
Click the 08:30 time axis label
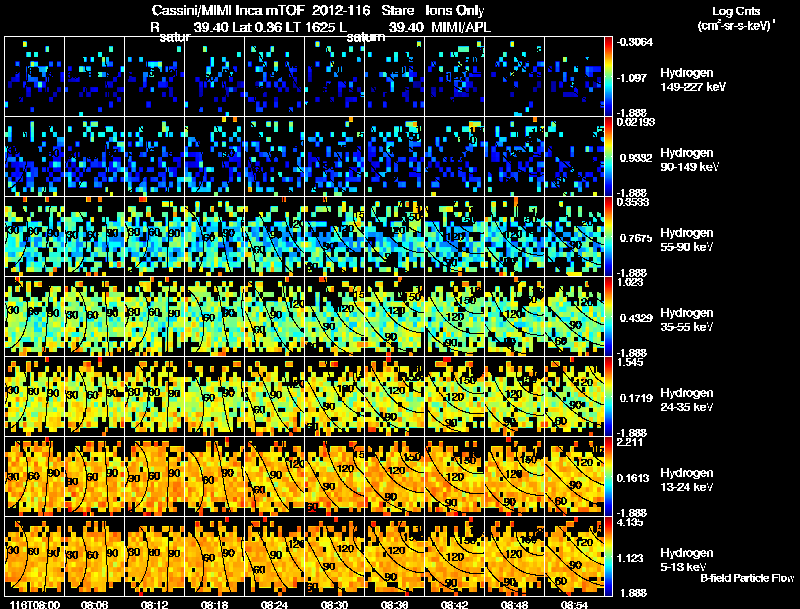[334, 604]
